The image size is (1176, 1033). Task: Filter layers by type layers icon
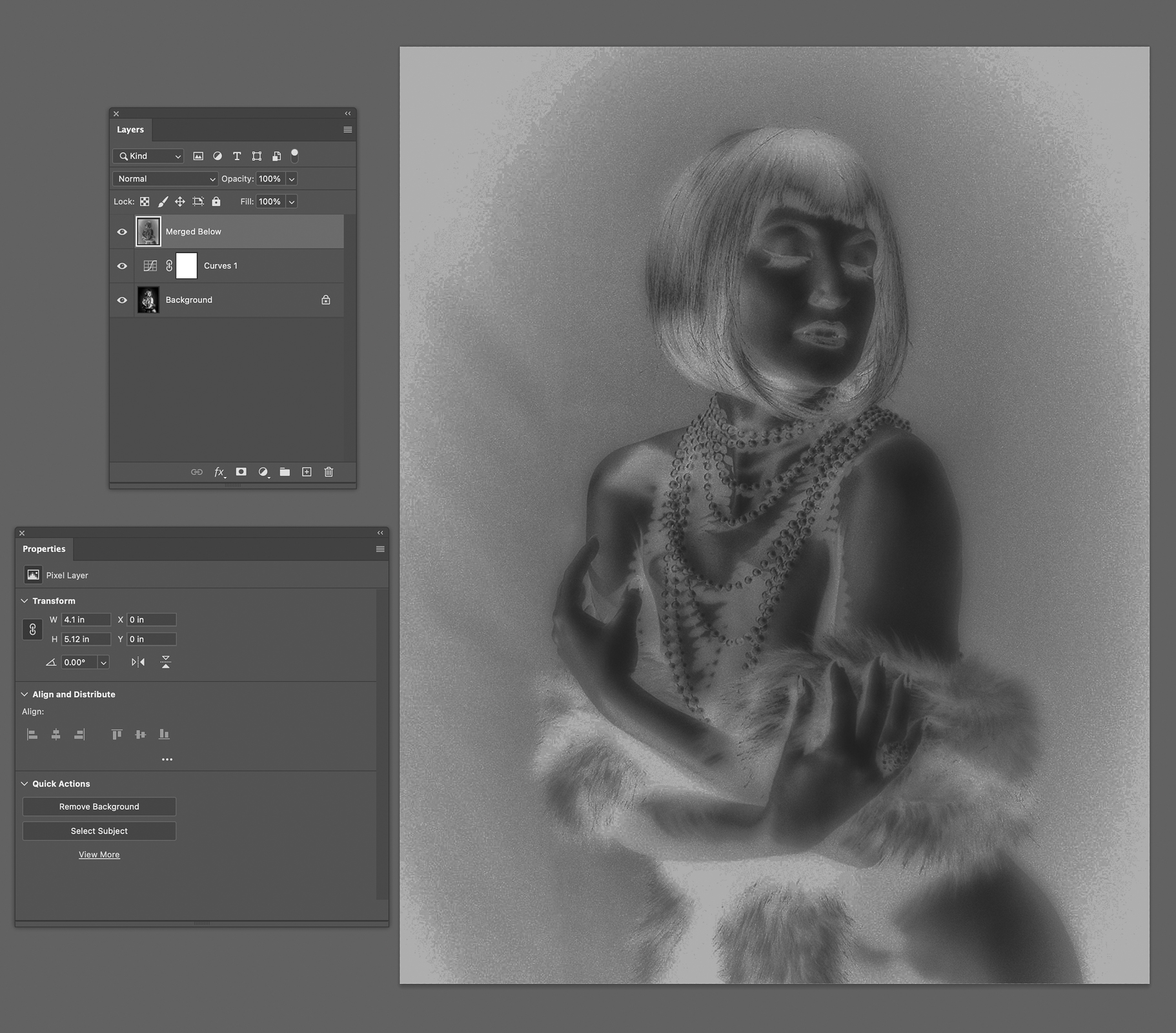pos(237,156)
